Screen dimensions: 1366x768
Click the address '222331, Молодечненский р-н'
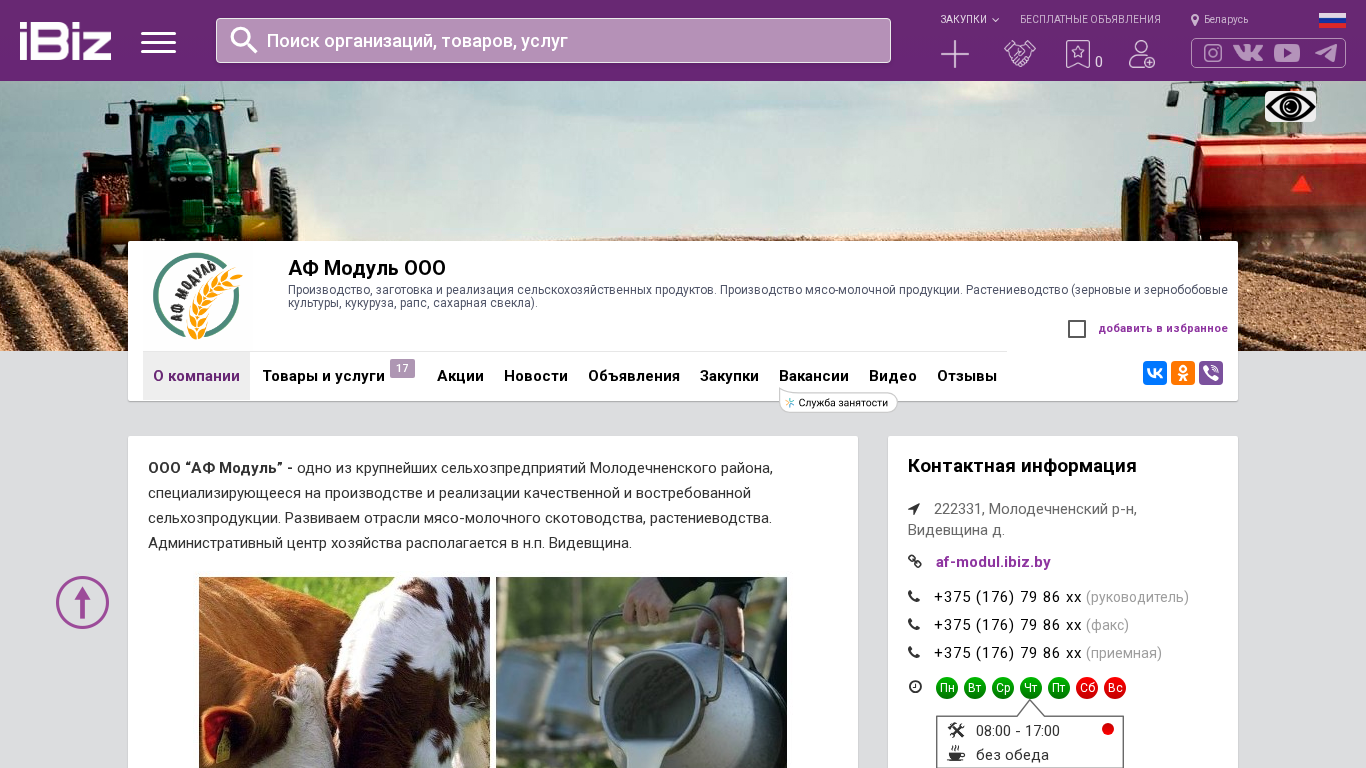click(x=1035, y=509)
